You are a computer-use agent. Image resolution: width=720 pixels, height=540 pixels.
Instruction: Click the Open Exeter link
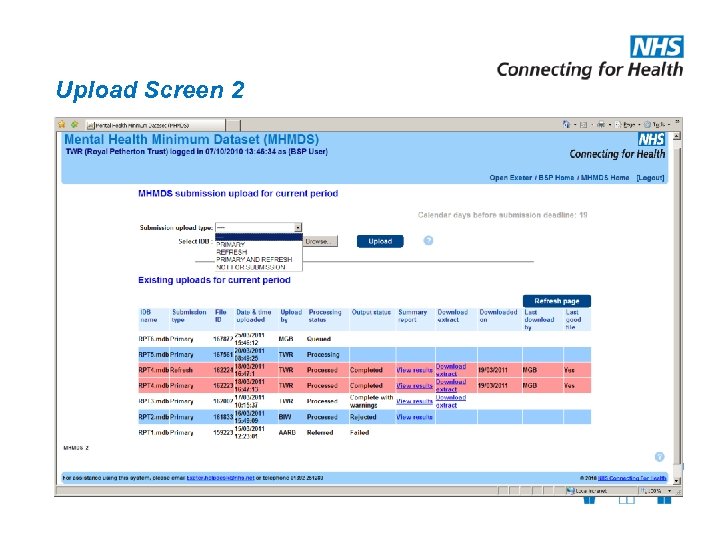(510, 178)
